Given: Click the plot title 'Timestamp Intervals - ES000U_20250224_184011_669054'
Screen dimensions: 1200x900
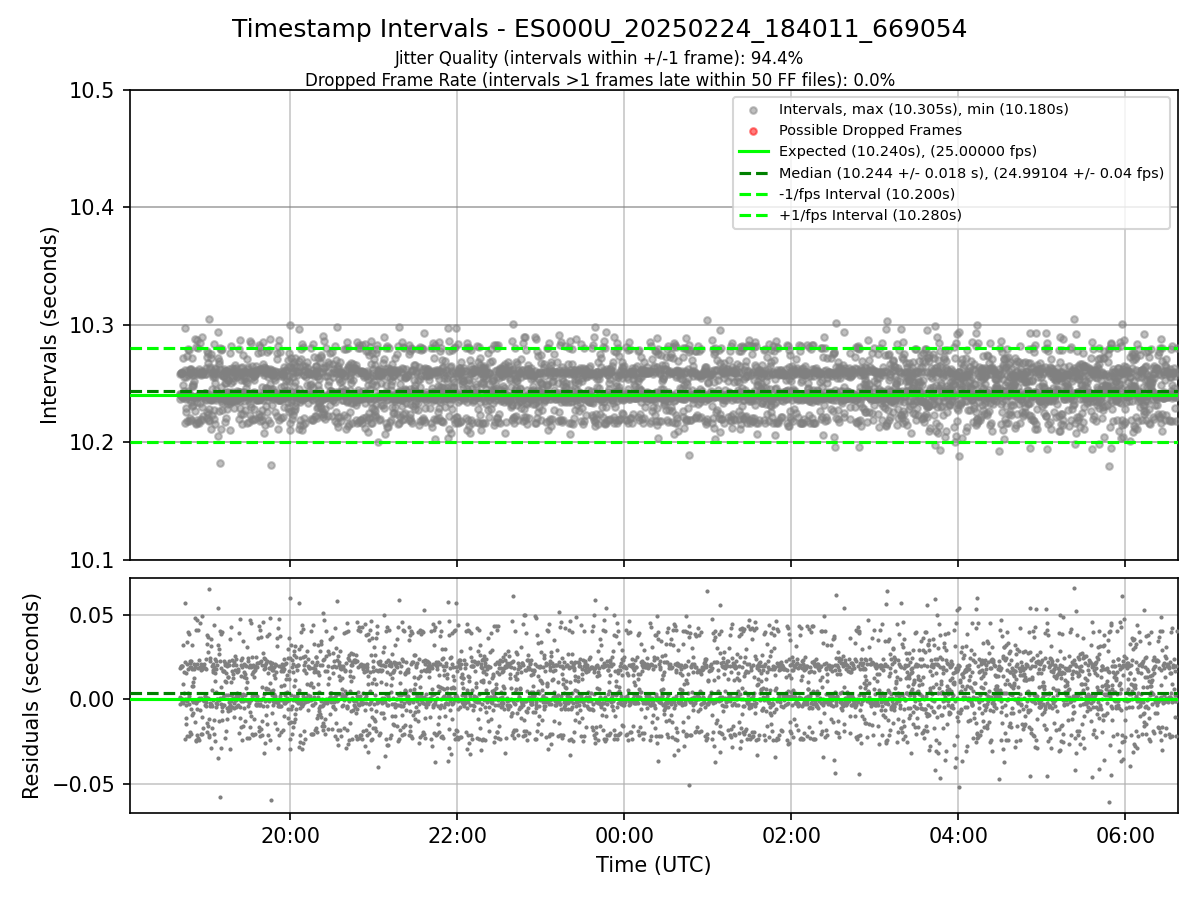Looking at the screenshot, I should coord(599,29).
